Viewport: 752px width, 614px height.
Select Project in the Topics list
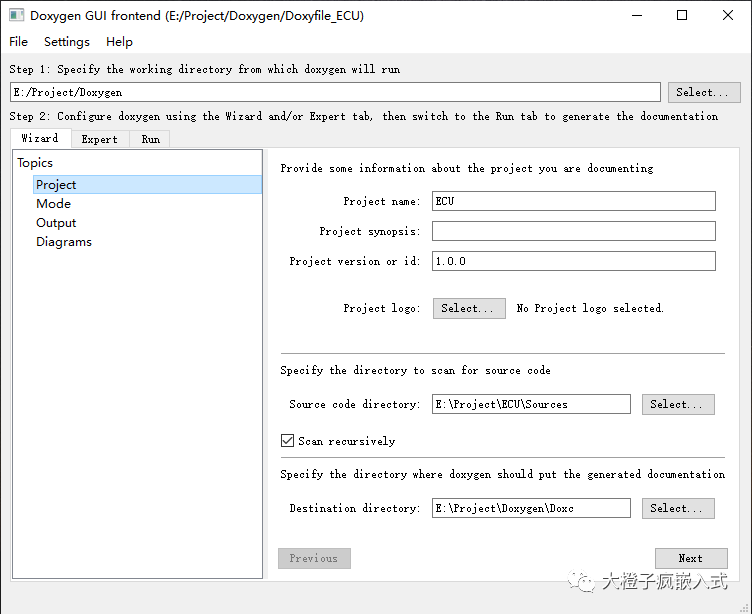point(56,185)
